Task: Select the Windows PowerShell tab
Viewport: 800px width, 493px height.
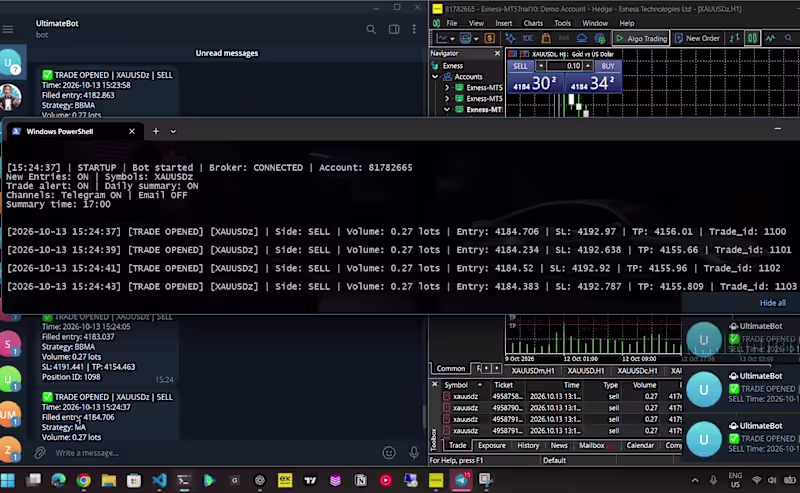Action: click(74, 131)
